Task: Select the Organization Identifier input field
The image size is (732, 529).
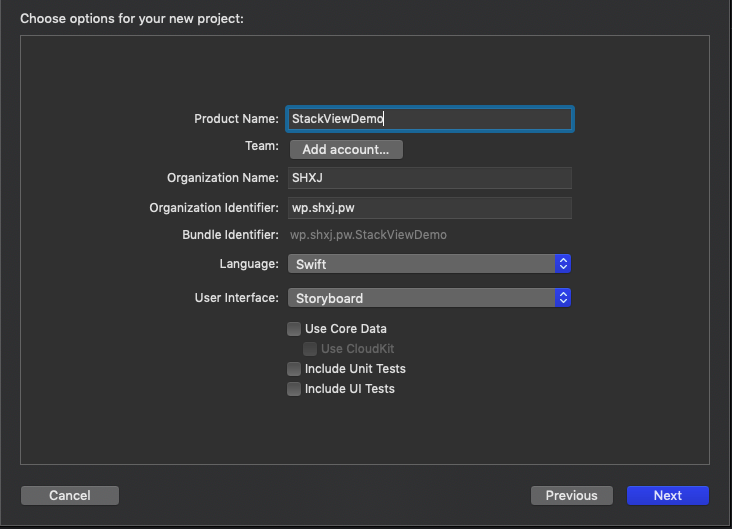Action: click(x=430, y=208)
